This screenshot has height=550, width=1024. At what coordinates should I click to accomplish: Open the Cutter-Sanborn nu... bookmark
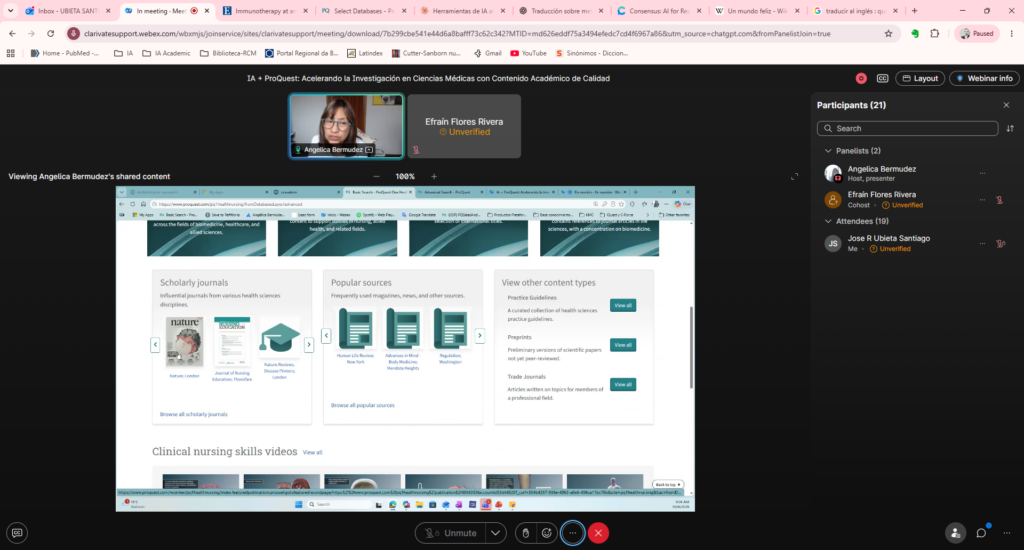426,54
